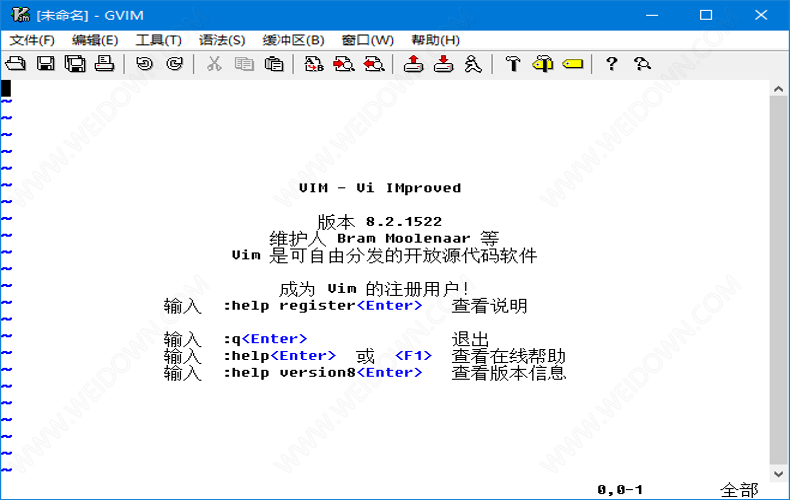Click the ':help register<Enter>' text
Viewport: 790px width, 500px height.
322,305
